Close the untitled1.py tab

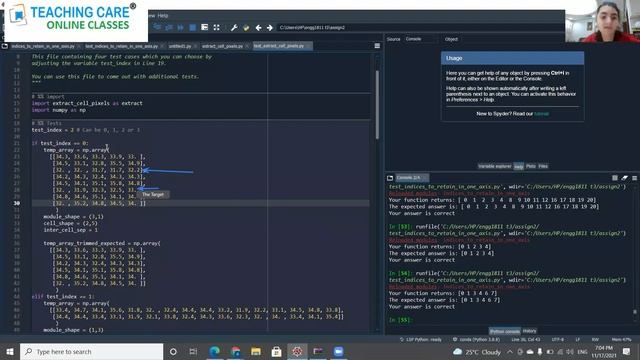(x=195, y=46)
